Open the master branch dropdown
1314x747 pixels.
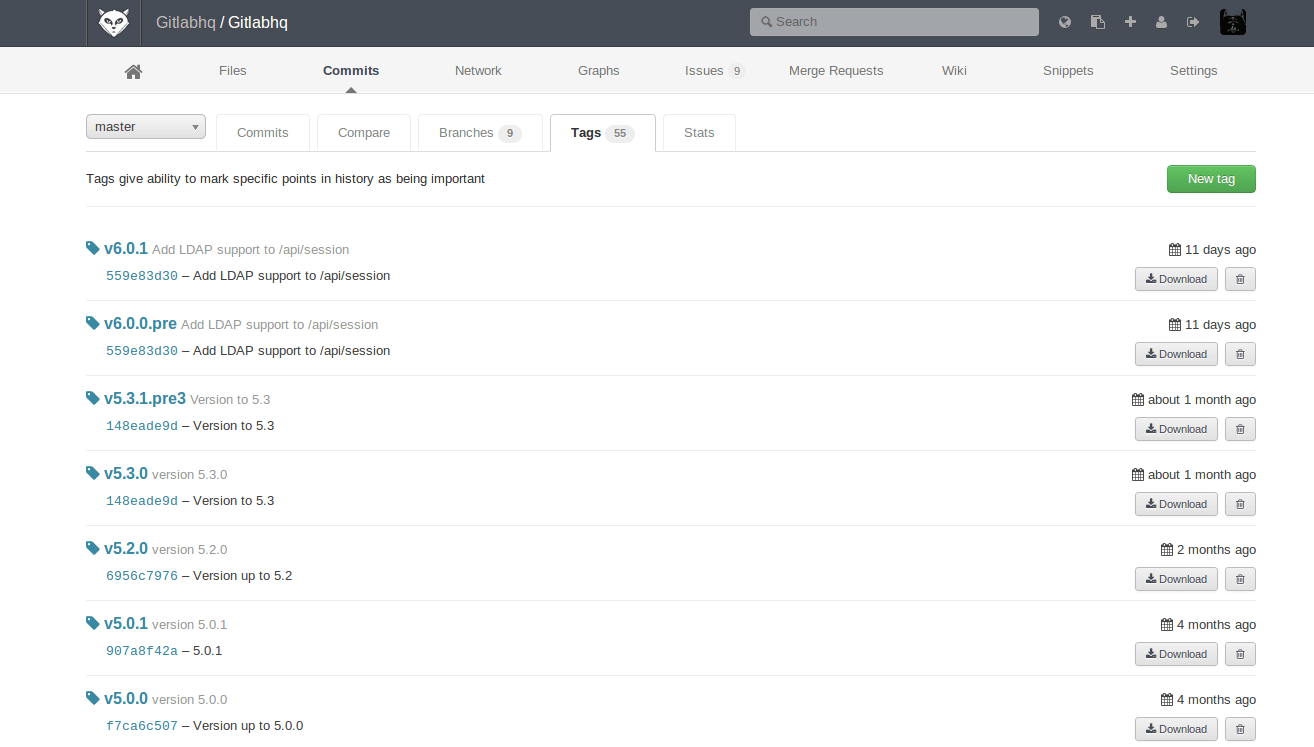[145, 126]
